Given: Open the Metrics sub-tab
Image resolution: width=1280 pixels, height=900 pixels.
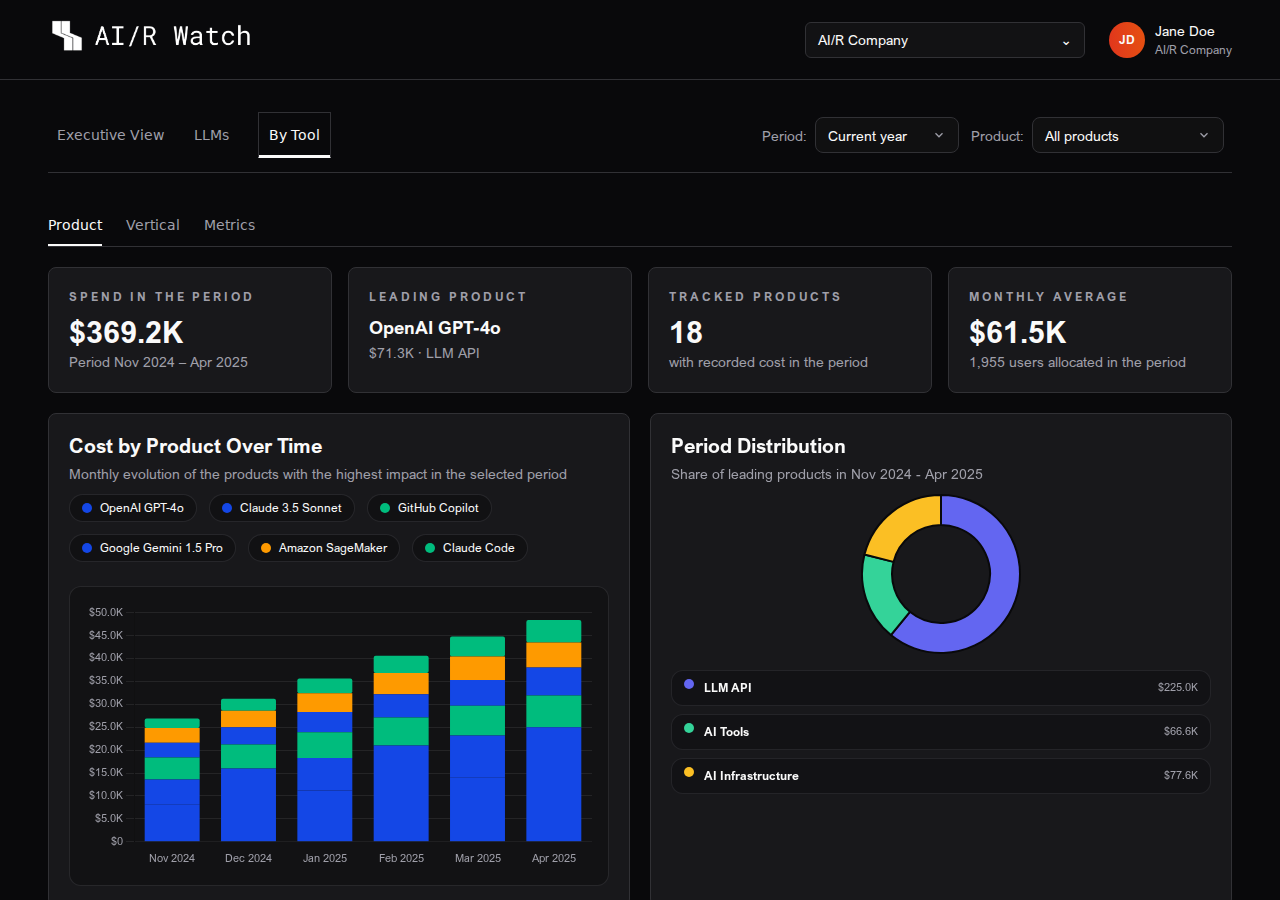Looking at the screenshot, I should pos(230,225).
